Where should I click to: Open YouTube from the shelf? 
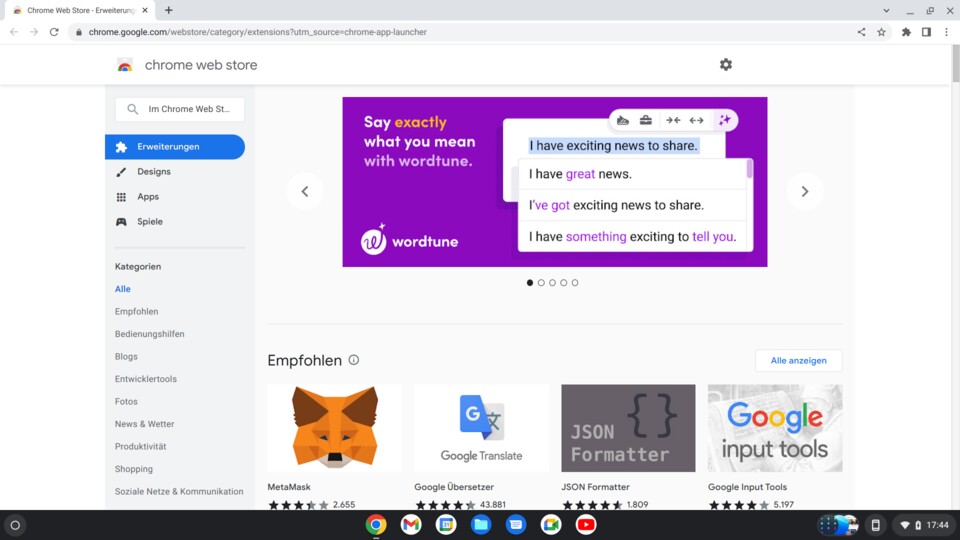586,525
